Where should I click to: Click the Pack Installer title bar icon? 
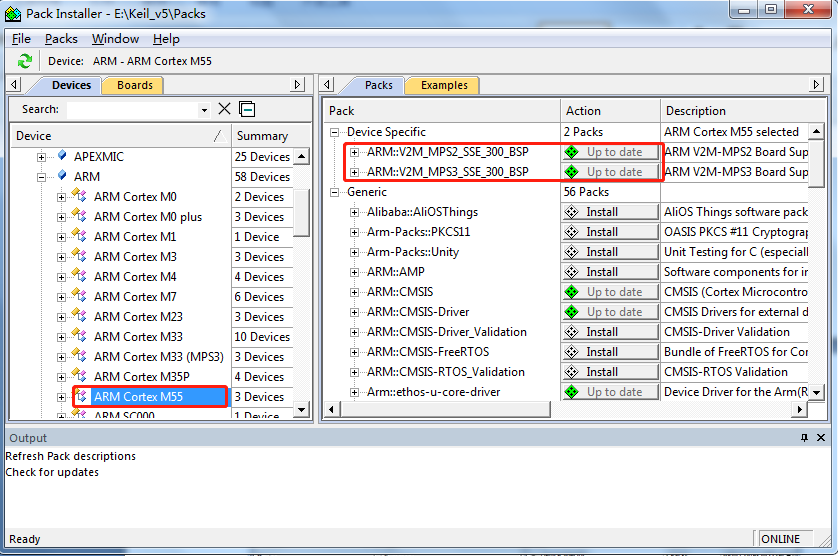click(x=13, y=14)
